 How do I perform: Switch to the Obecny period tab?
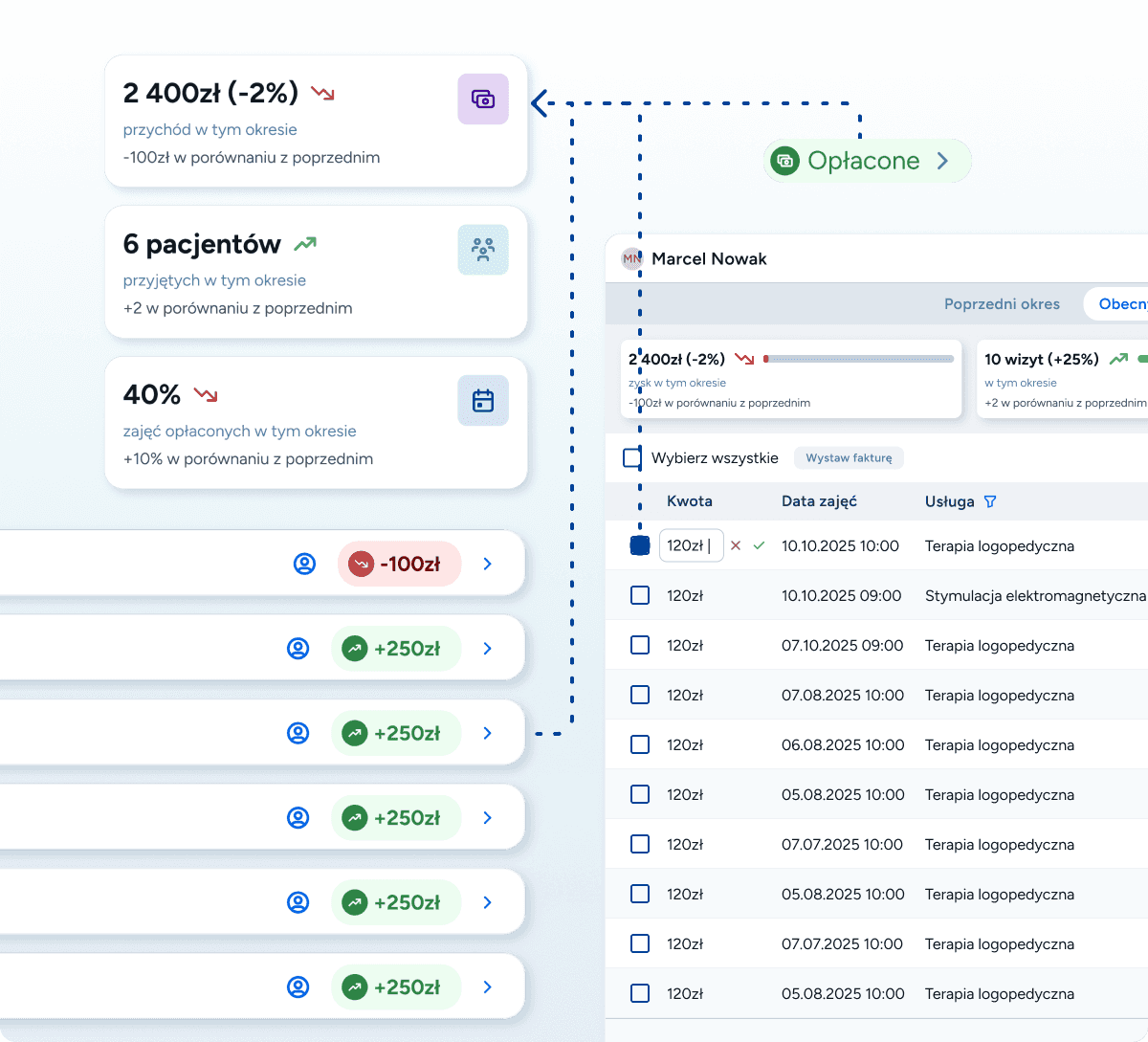pos(1121,304)
